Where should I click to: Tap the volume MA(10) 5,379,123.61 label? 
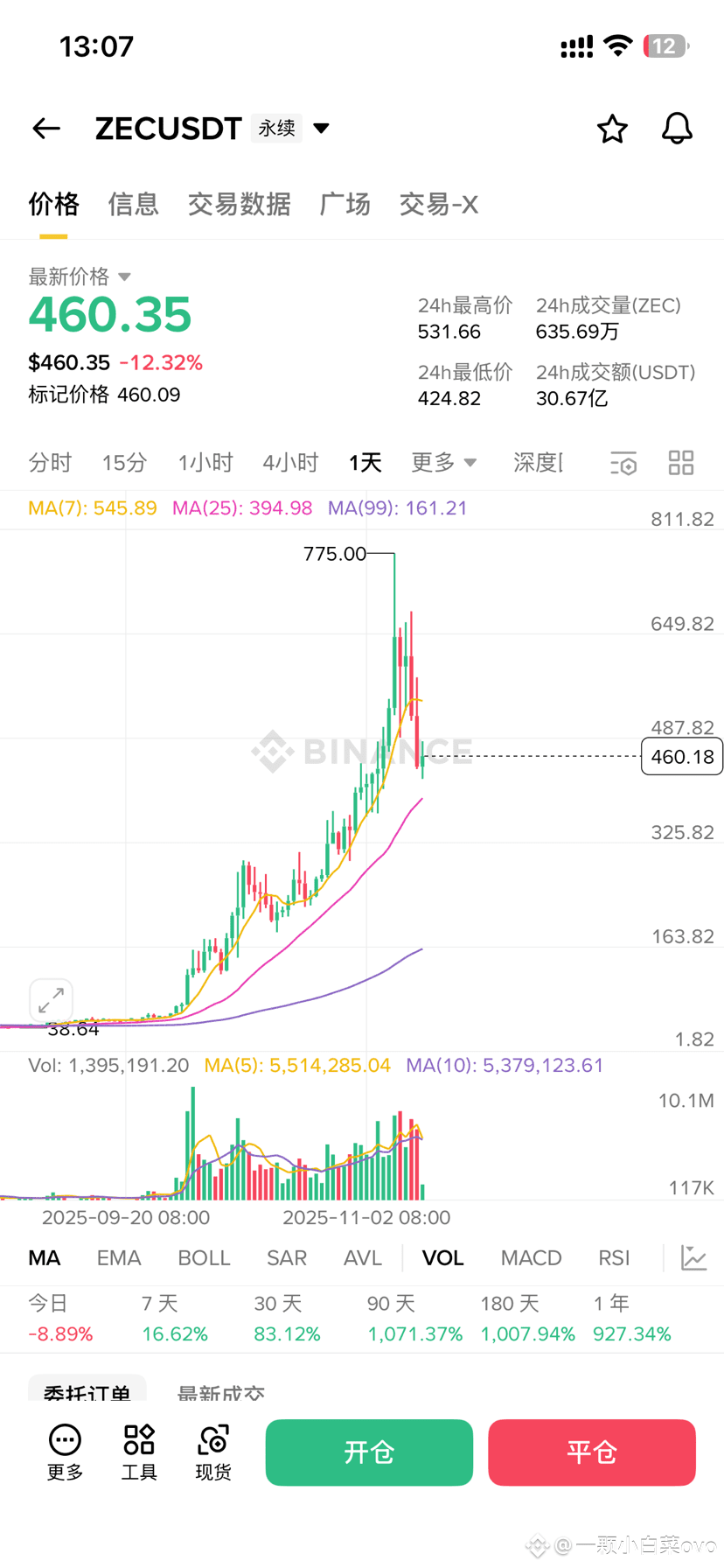tap(505, 1066)
